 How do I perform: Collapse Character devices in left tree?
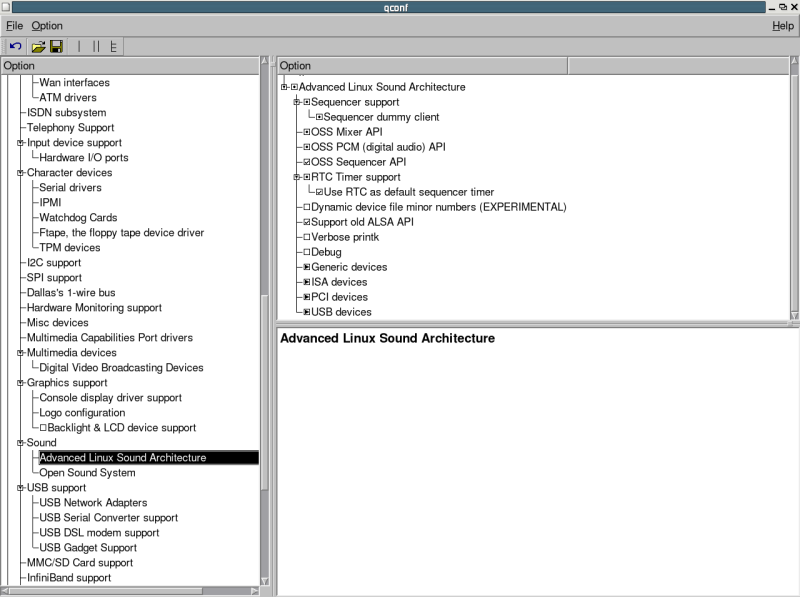(20, 173)
